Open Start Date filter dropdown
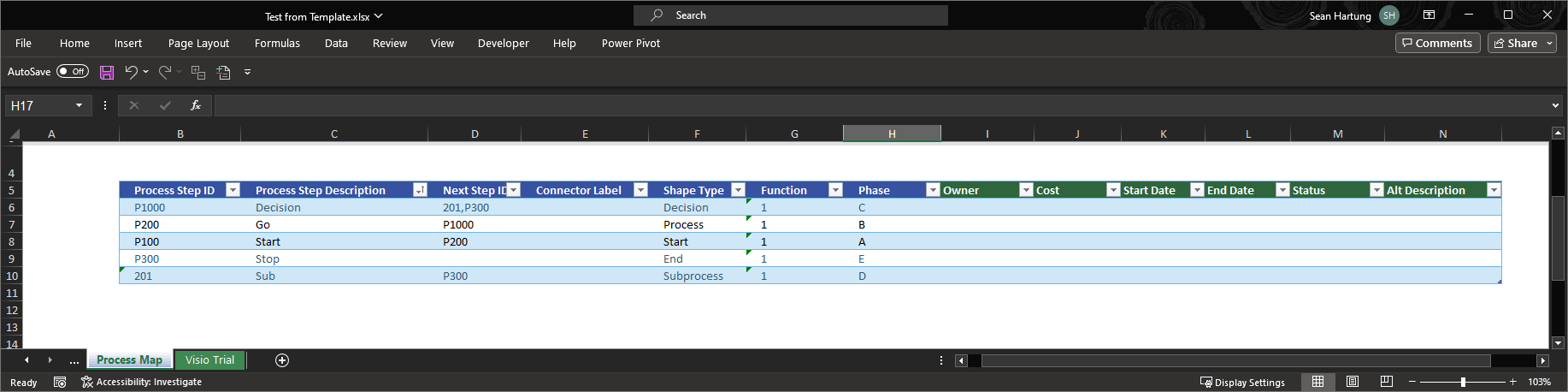Screen dimensions: 1568x392 click(x=1198, y=190)
